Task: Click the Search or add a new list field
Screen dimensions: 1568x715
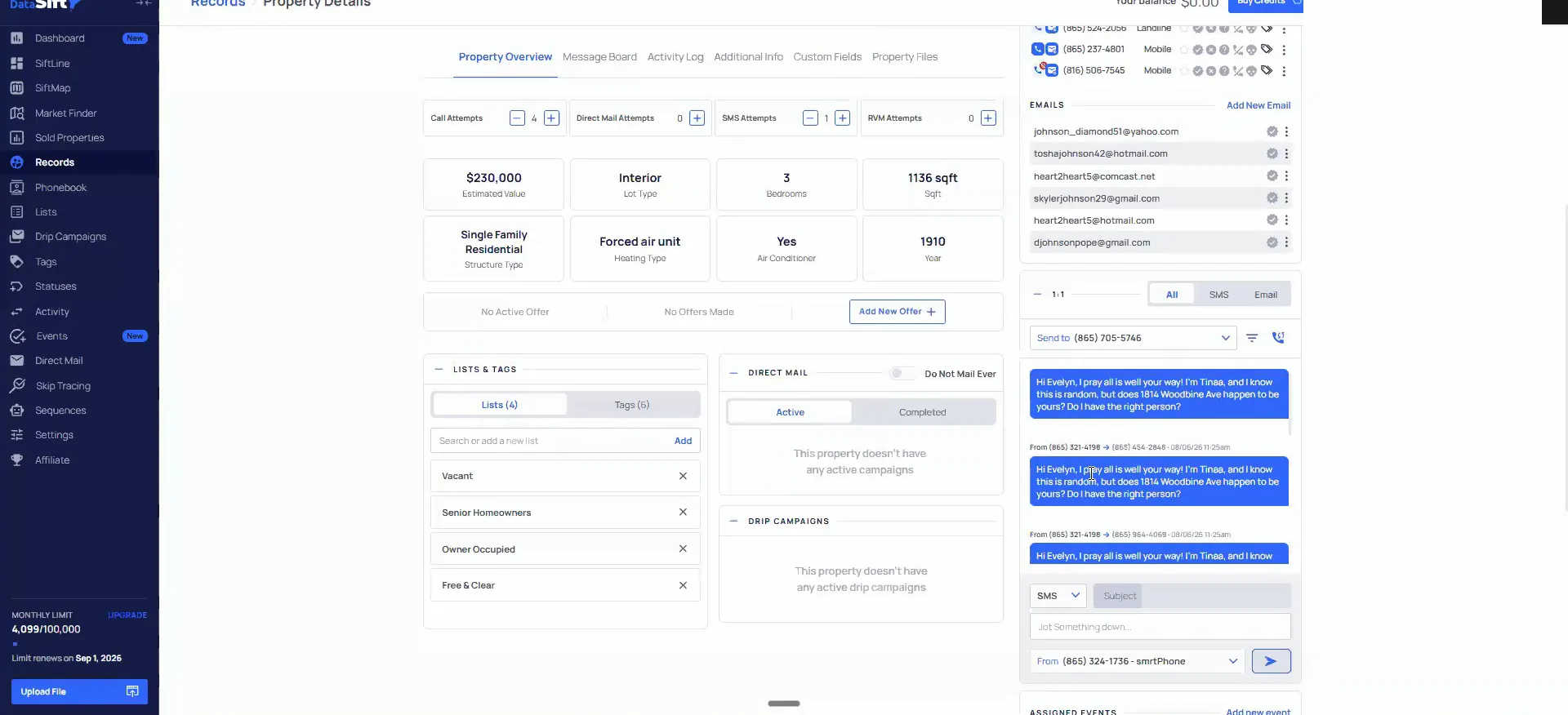Action: 551,441
